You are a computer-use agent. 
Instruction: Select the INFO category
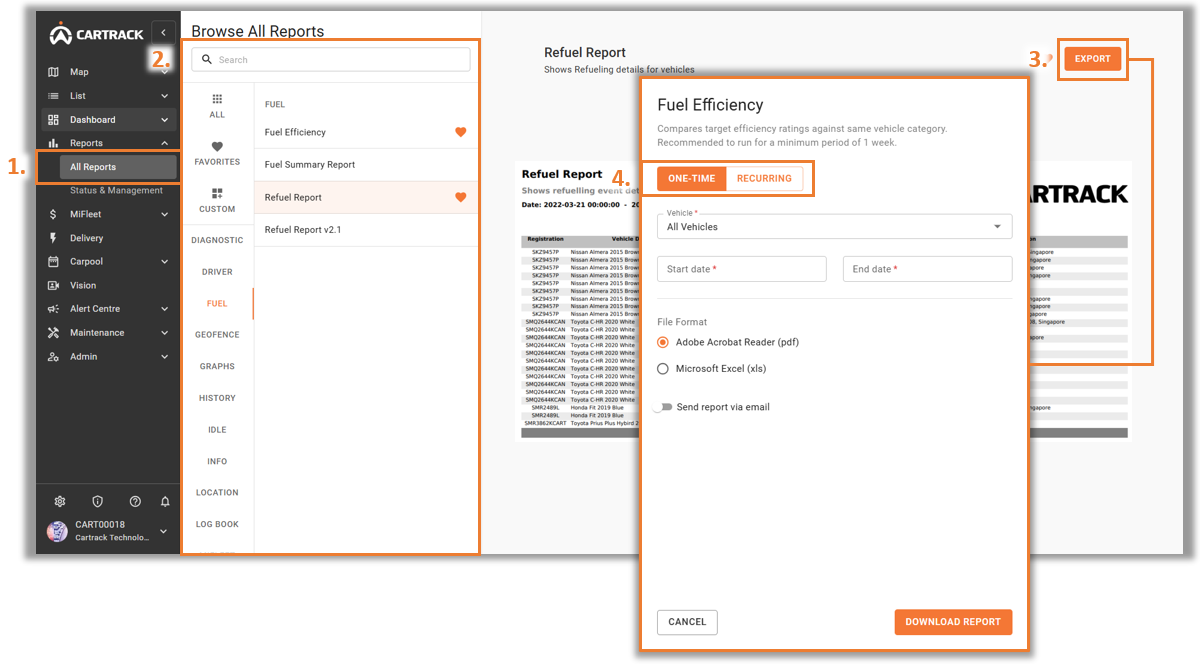(x=217, y=461)
